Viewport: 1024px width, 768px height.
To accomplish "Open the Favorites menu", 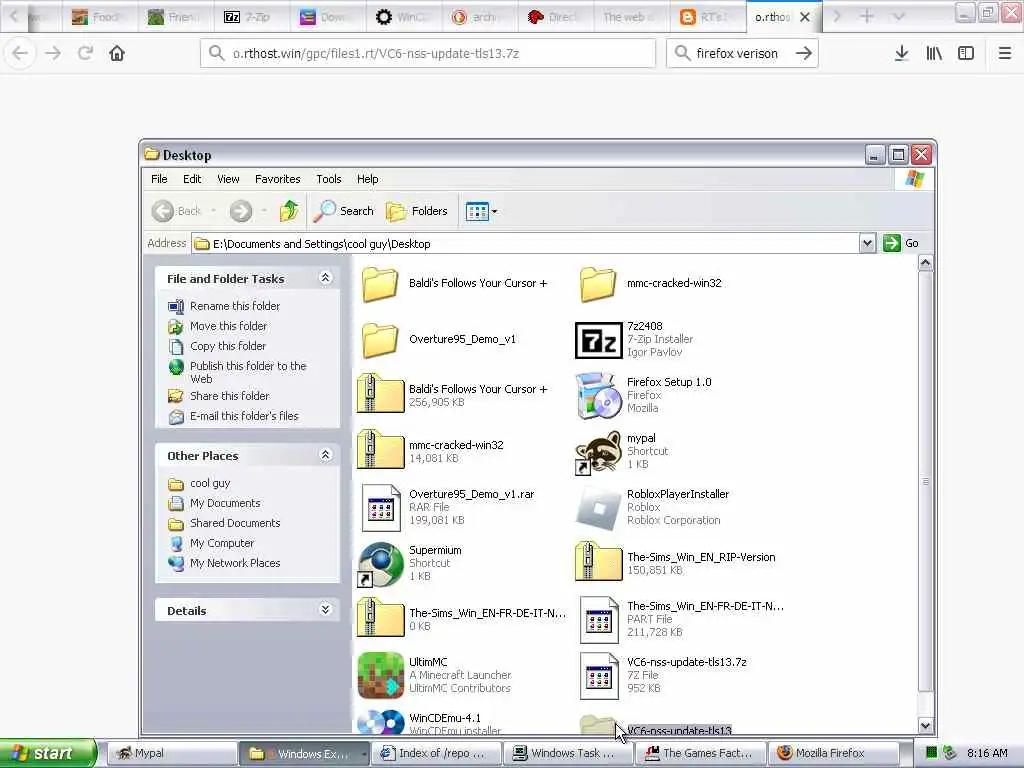I will [x=278, y=179].
